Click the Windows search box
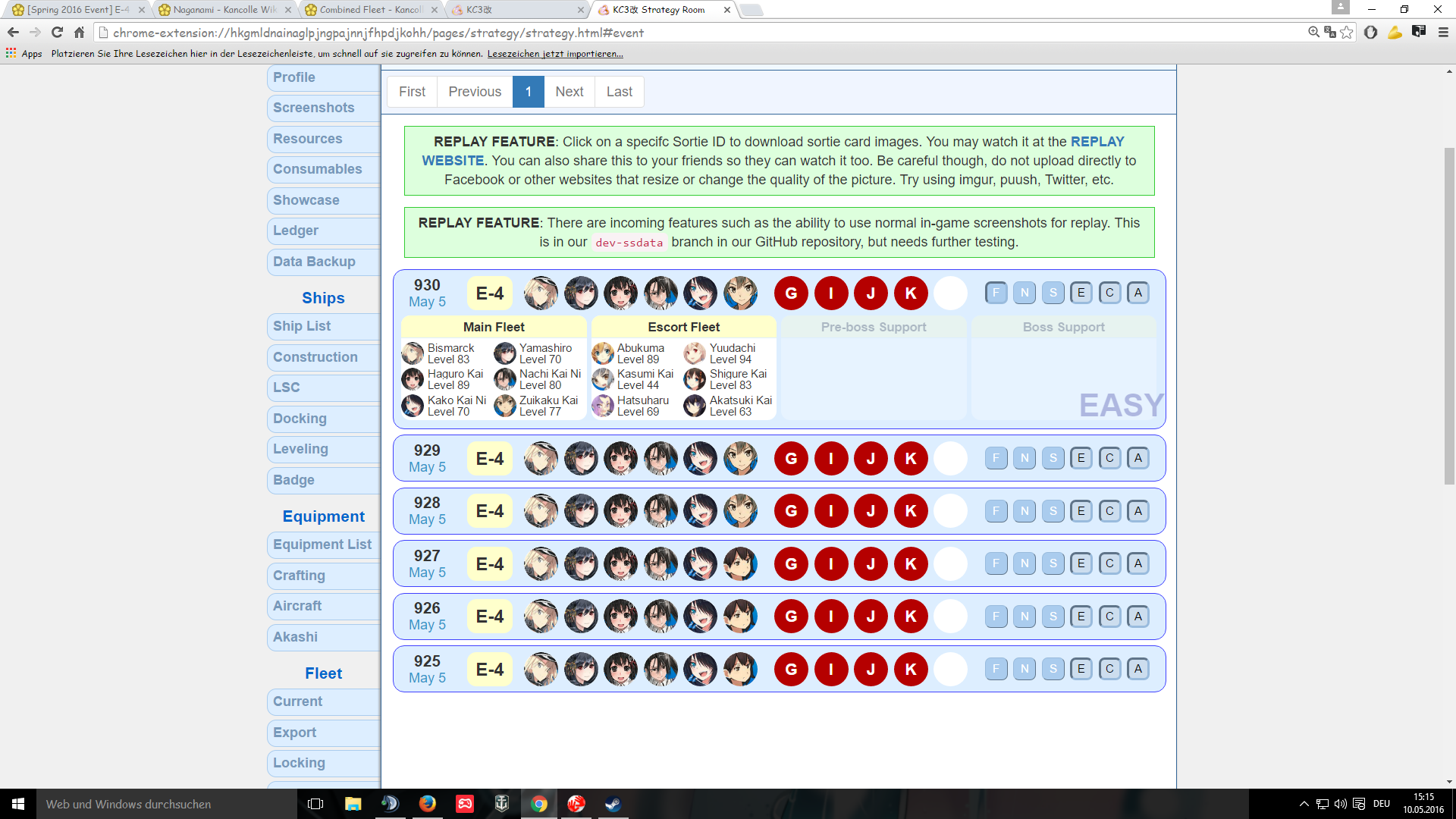 click(167, 804)
